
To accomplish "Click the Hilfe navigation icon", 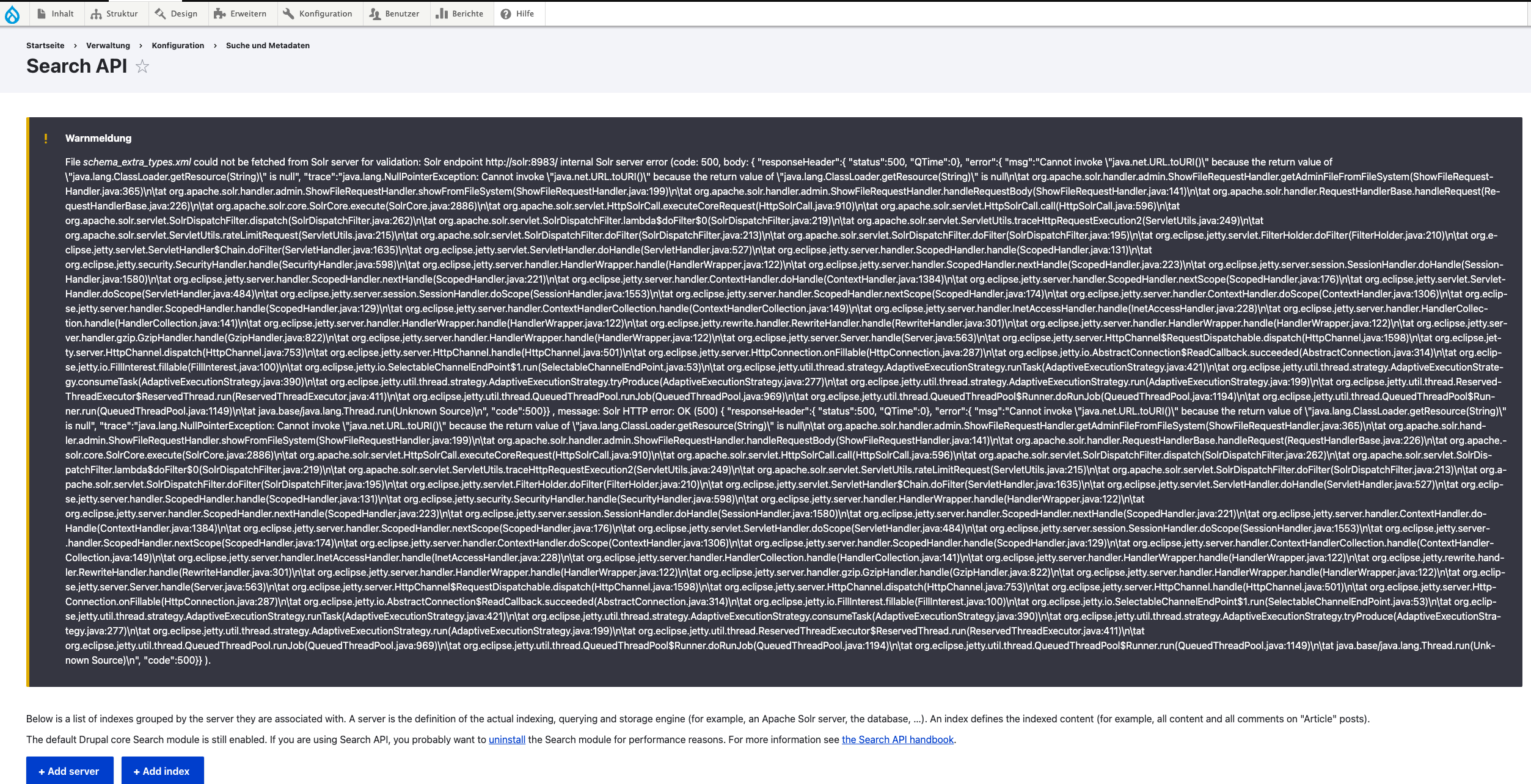I will click(x=505, y=13).
